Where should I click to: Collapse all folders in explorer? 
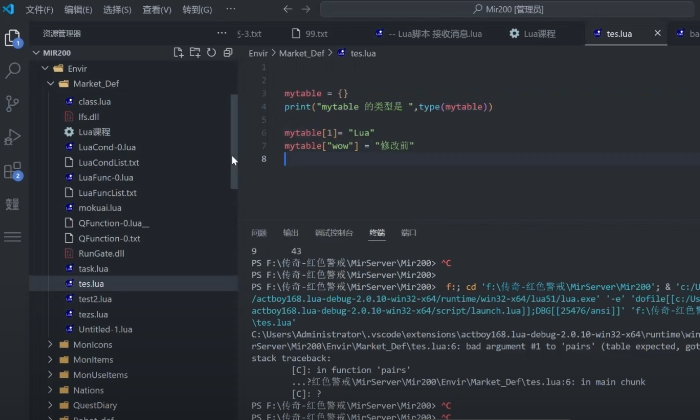[x=227, y=52]
